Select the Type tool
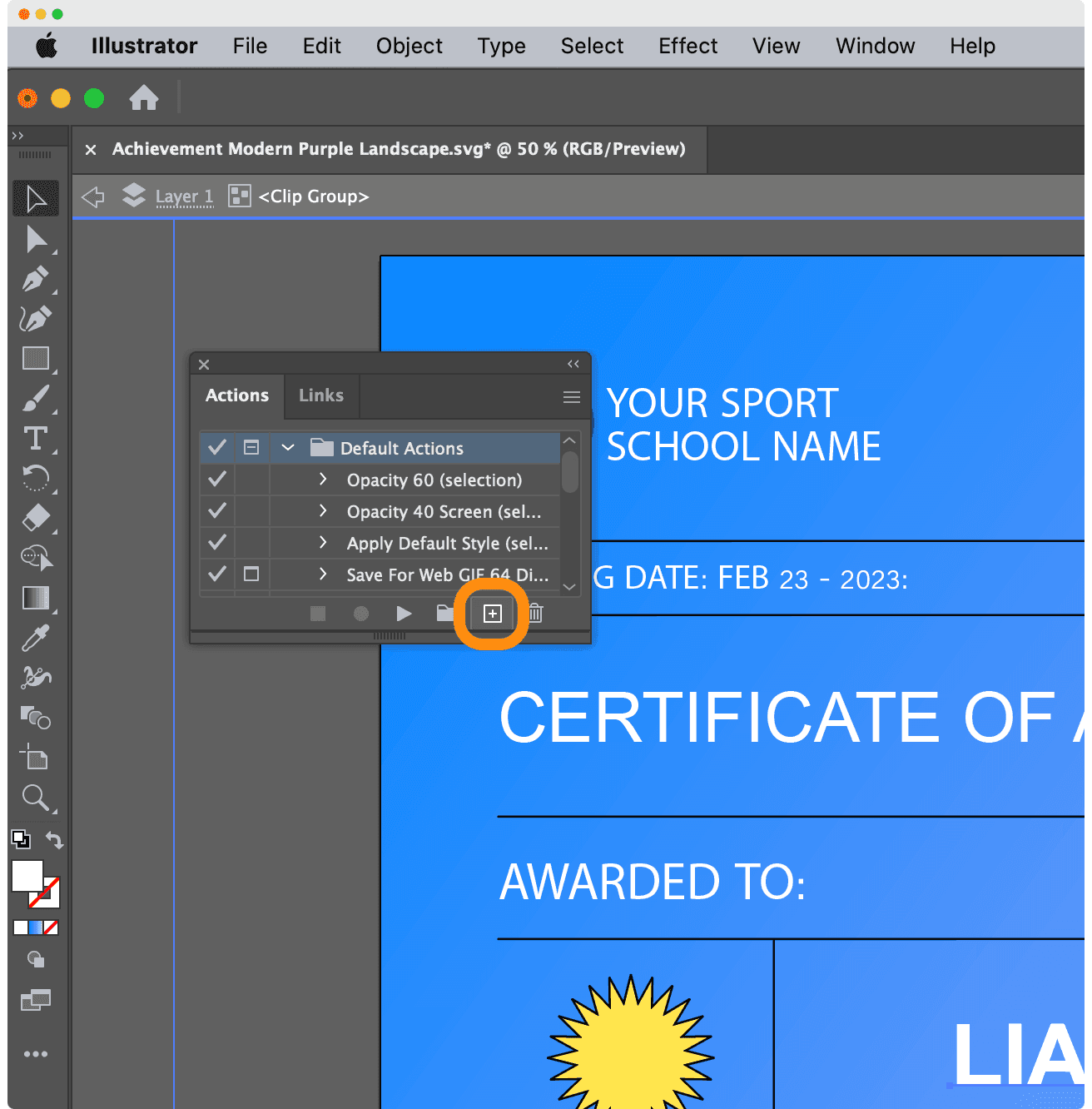Viewport: 1092px width, 1109px height. (x=36, y=438)
